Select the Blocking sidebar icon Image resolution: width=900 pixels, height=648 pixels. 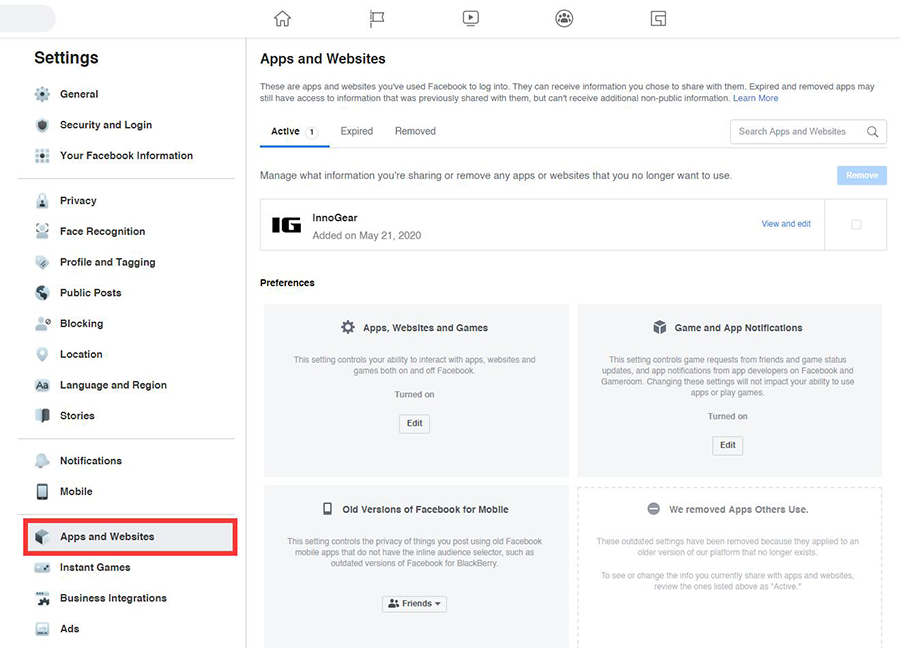coord(40,323)
